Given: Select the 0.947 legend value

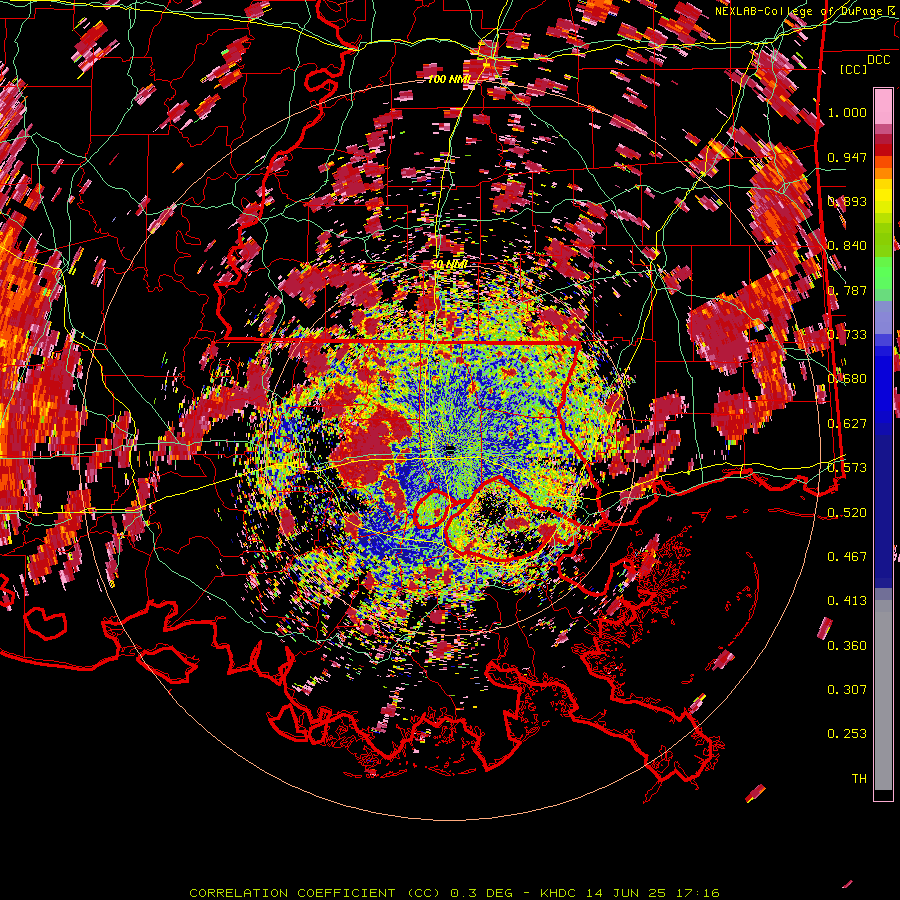Looking at the screenshot, I should [847, 157].
